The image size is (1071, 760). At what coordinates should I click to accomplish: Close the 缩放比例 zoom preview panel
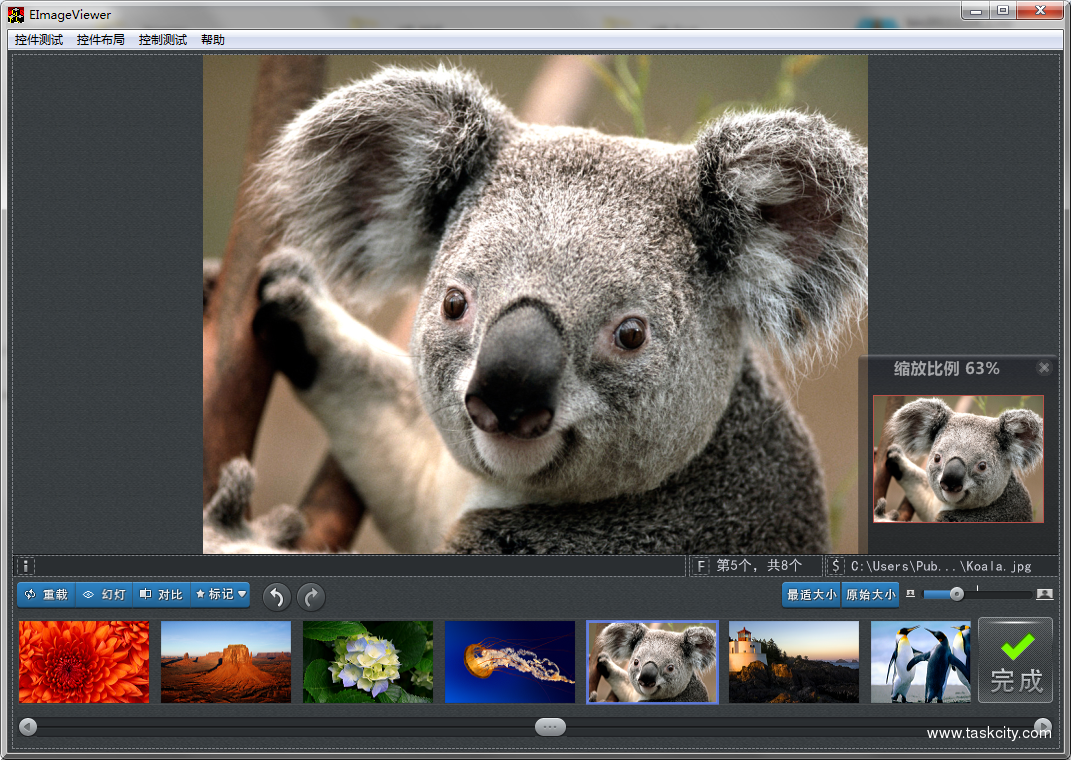coord(1044,368)
